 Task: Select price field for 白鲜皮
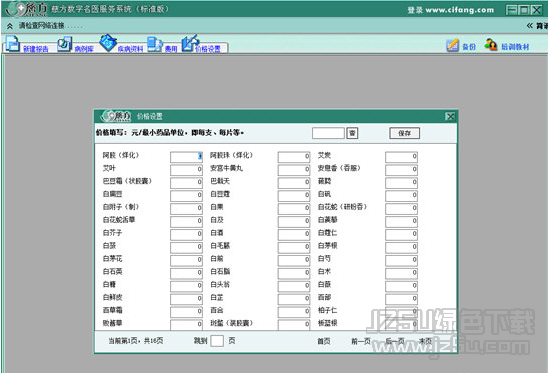(186, 299)
